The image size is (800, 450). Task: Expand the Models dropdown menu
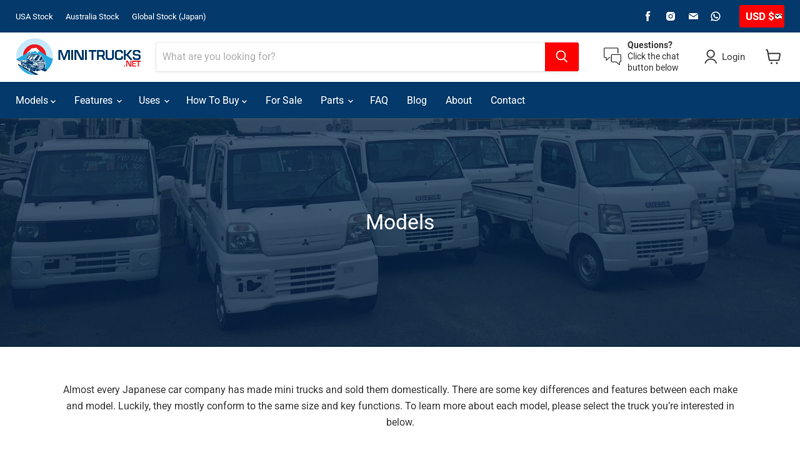35,100
